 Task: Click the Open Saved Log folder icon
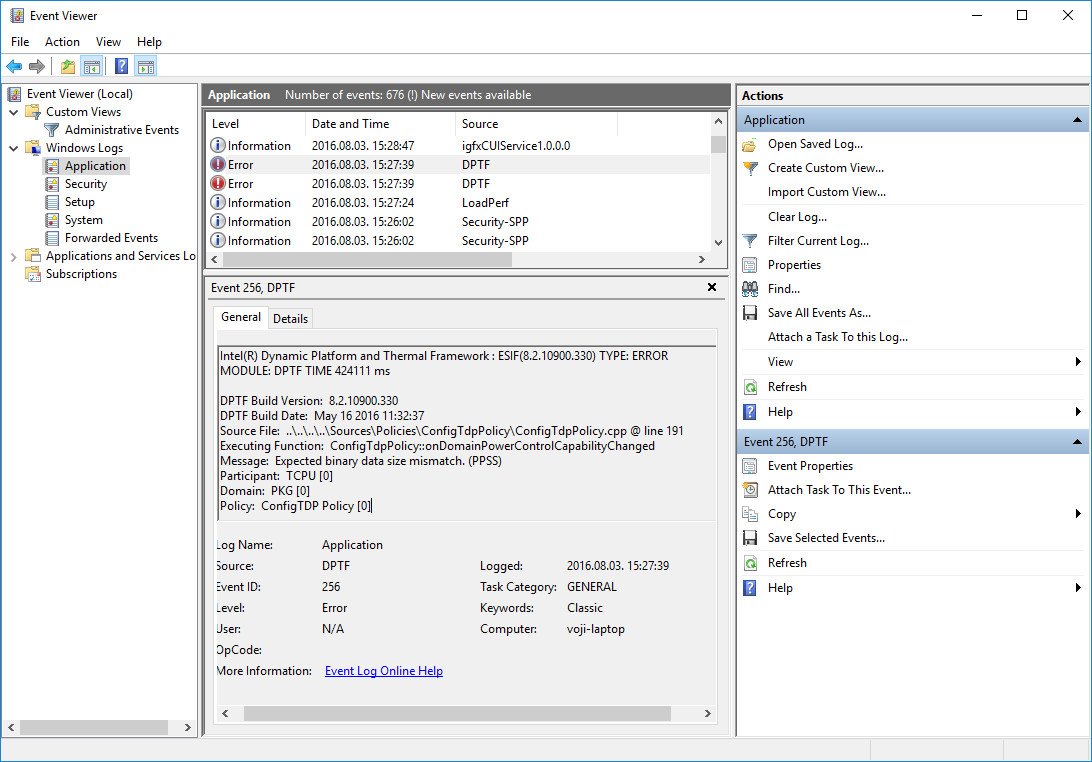(x=750, y=144)
